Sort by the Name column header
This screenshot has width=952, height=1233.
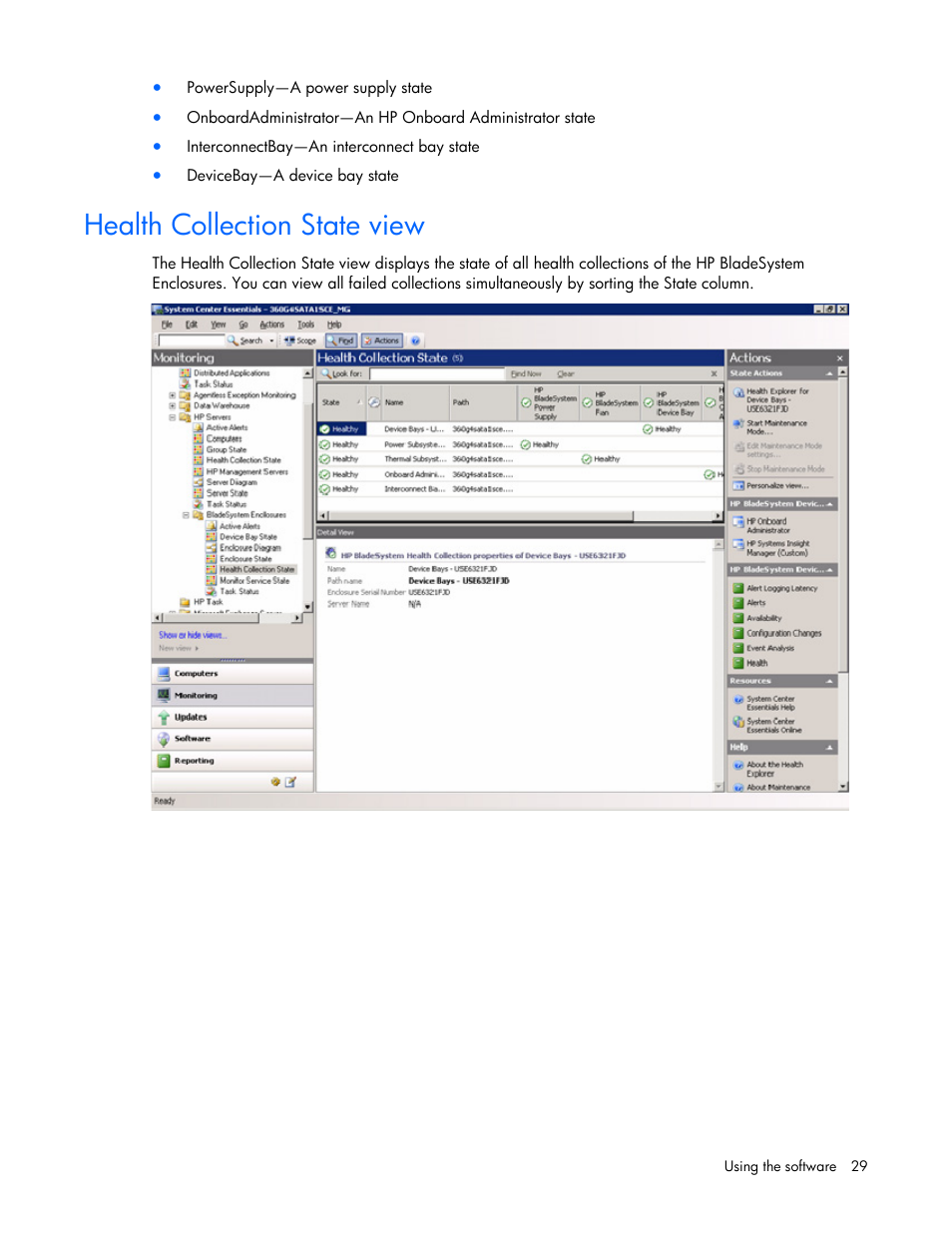pos(414,402)
